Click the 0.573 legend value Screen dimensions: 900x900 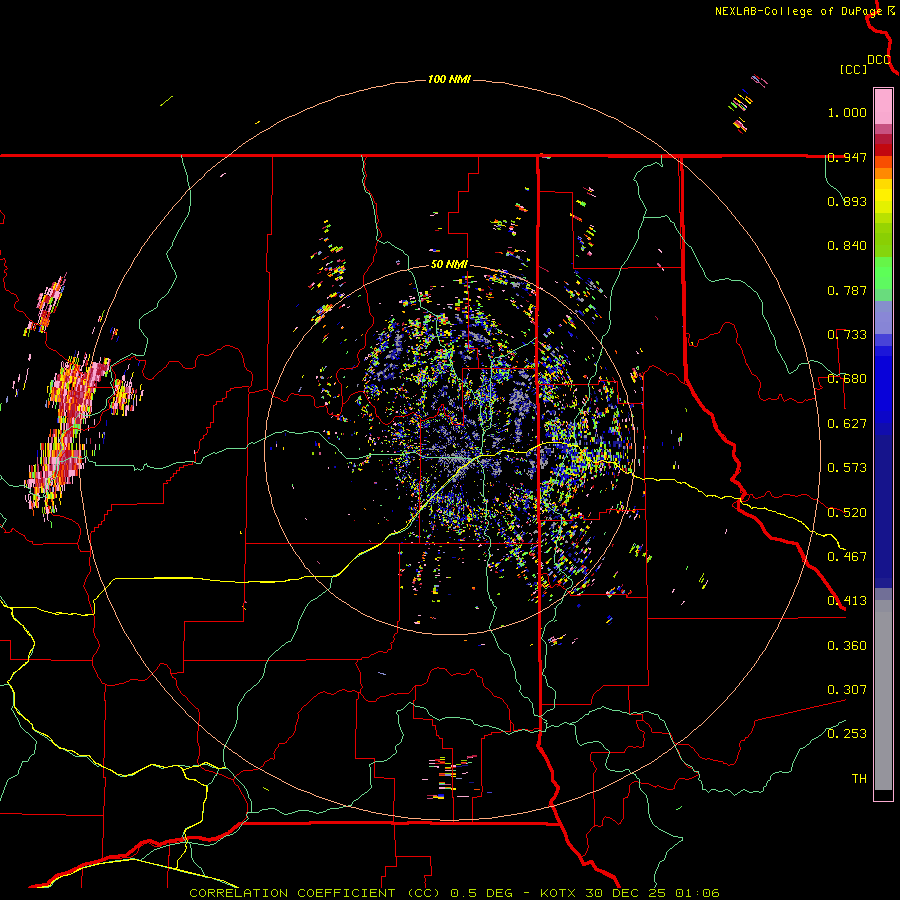pos(847,468)
